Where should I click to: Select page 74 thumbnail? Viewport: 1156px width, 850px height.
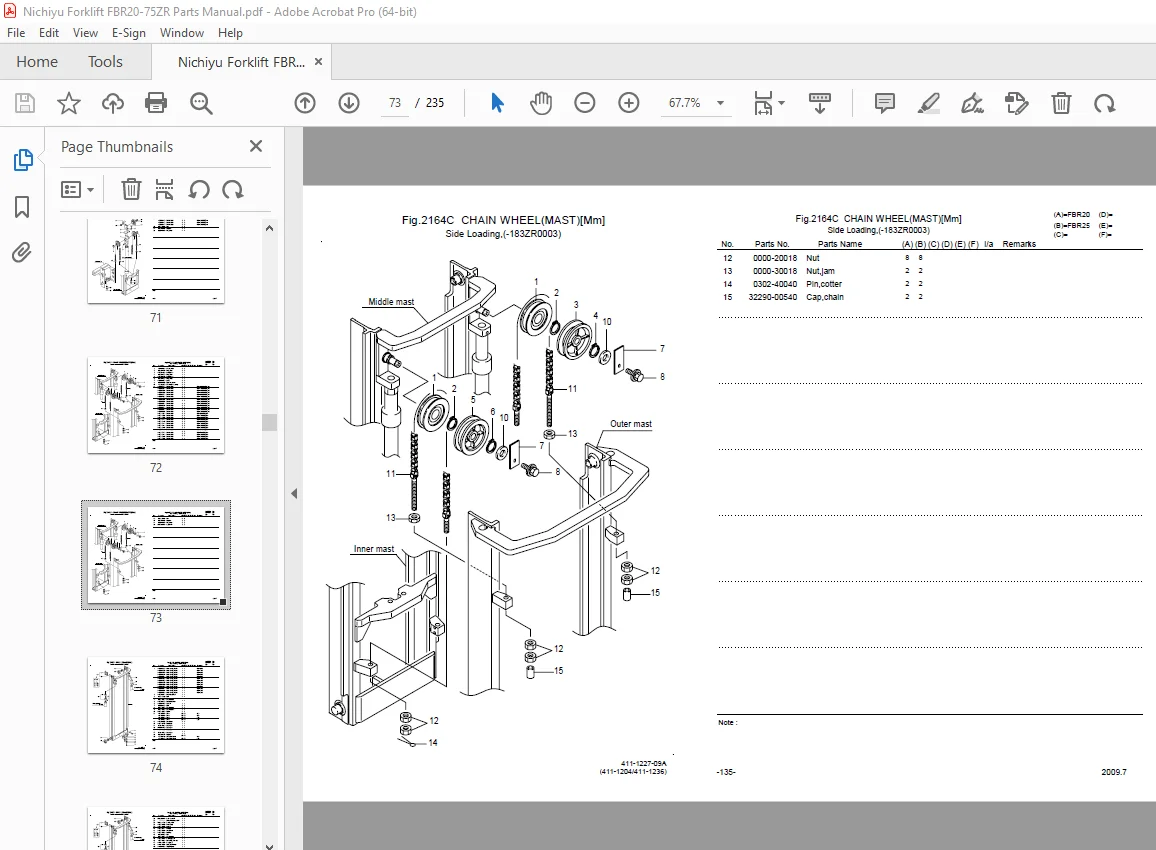(x=156, y=705)
